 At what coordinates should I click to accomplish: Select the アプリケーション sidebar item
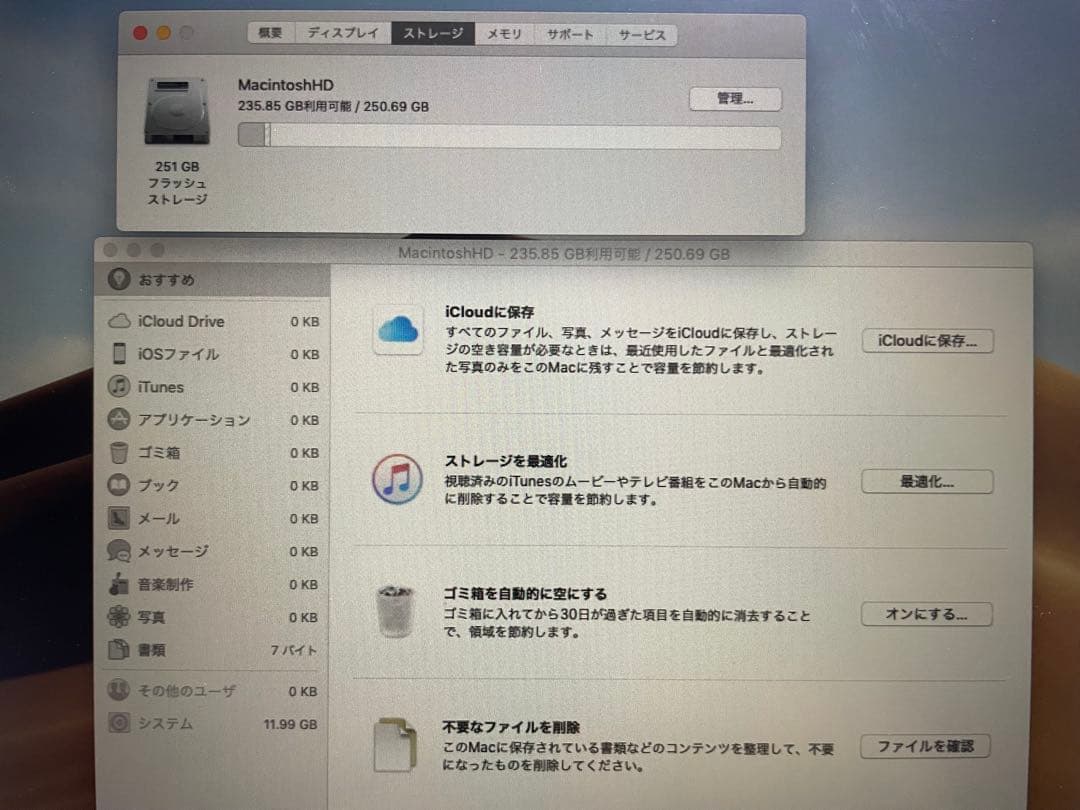191,420
